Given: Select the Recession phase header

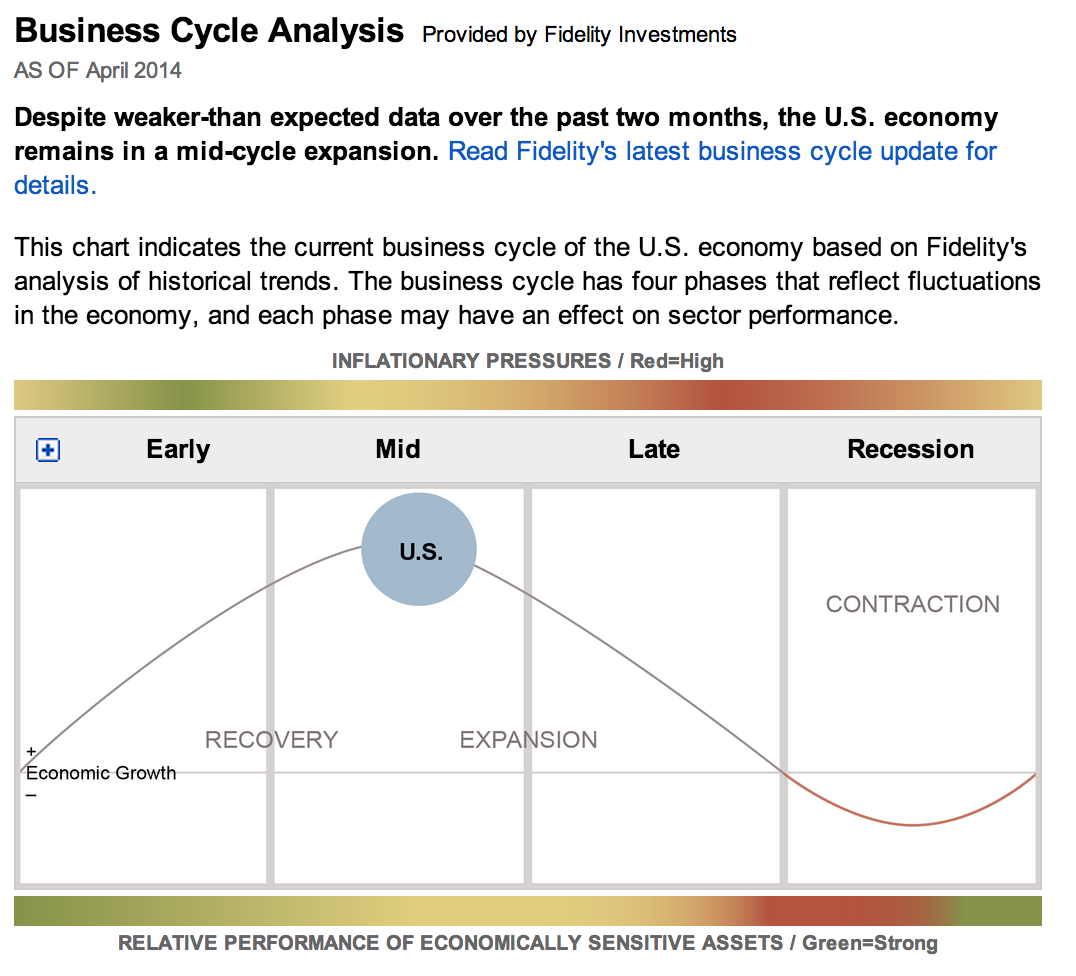Looking at the screenshot, I should tap(910, 450).
